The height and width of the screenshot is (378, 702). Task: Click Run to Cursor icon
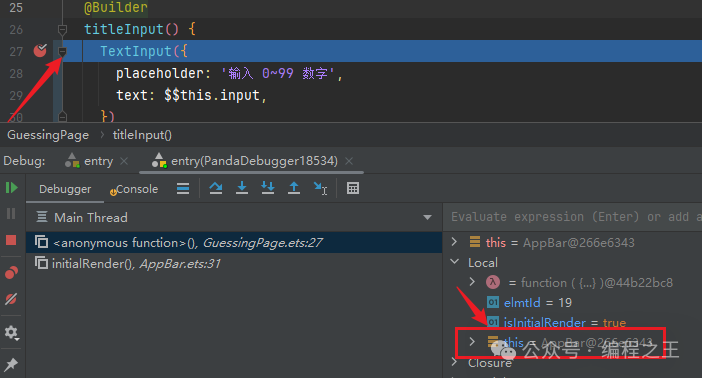click(x=320, y=188)
